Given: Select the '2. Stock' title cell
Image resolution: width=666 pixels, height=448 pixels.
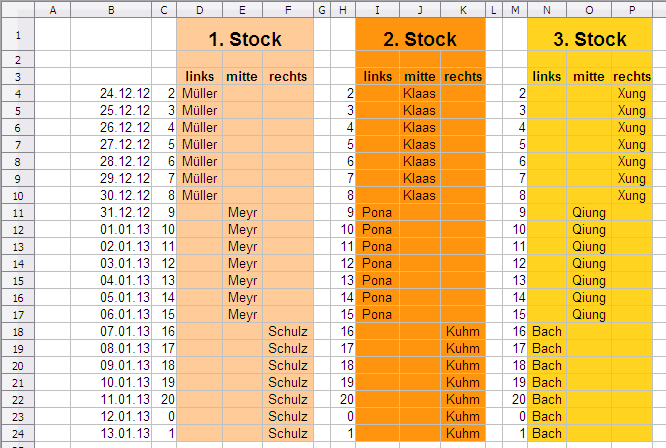Looking at the screenshot, I should pyautogui.click(x=420, y=40).
